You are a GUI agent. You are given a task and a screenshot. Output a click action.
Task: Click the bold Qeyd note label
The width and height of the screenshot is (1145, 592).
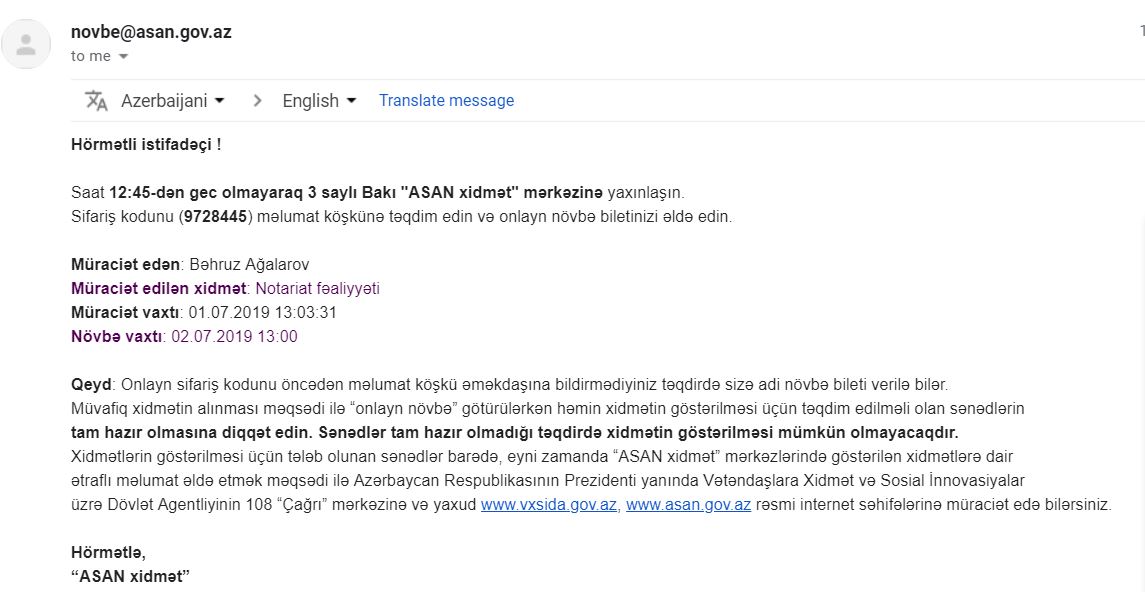[x=91, y=384]
